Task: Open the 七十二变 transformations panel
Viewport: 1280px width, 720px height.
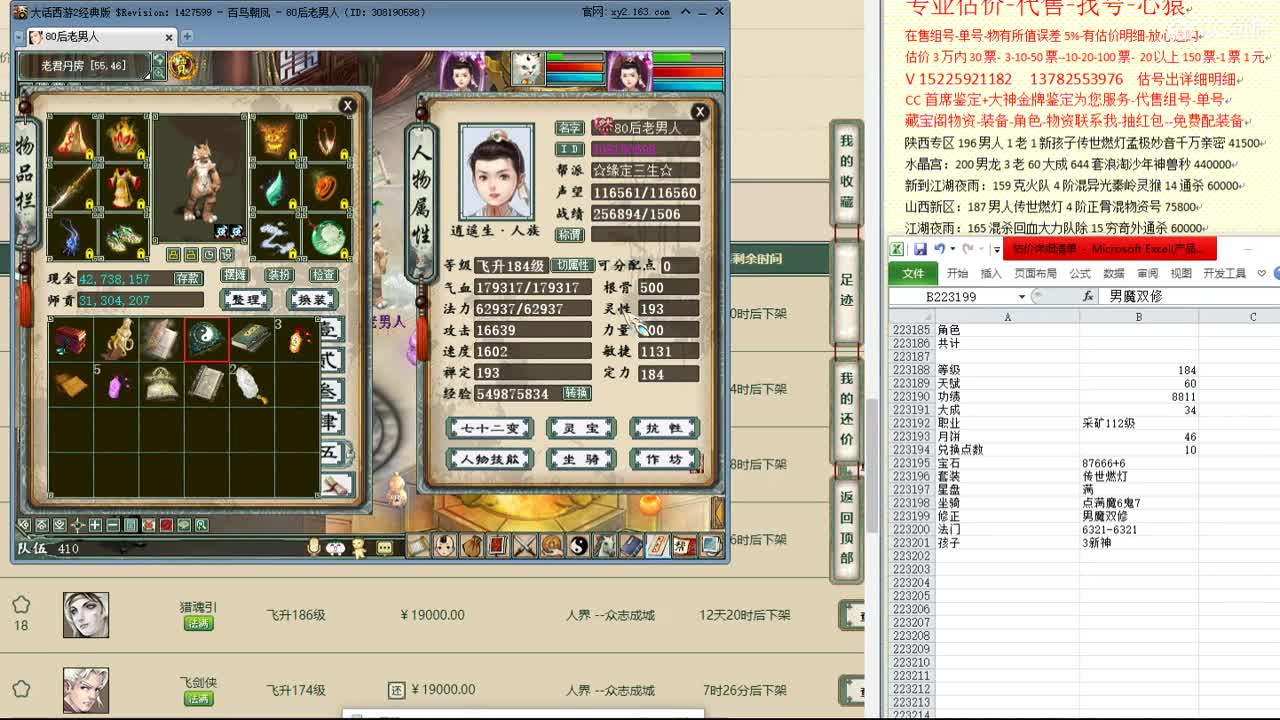Action: 490,428
